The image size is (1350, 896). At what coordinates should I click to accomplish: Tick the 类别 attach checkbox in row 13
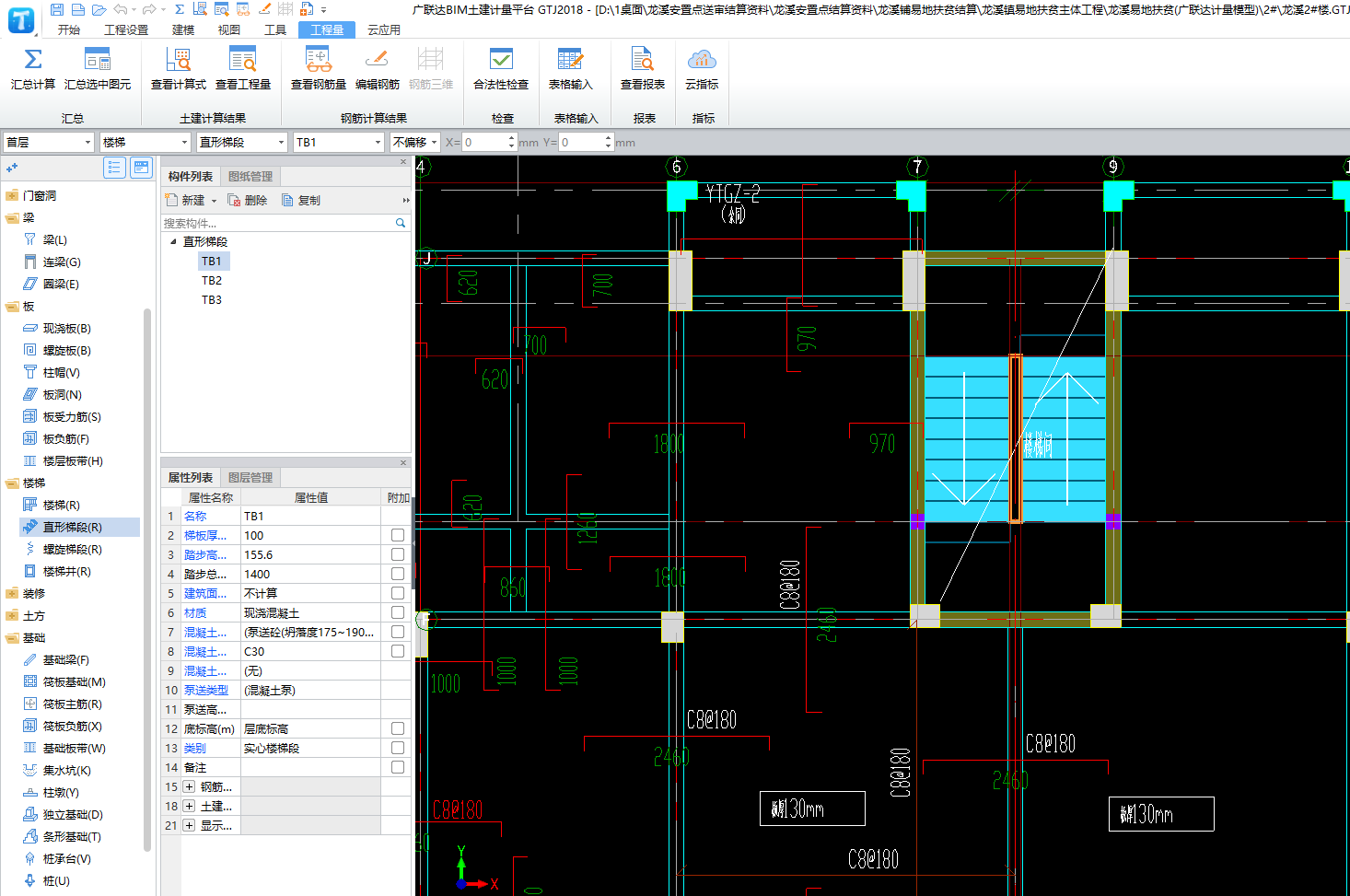pyautogui.click(x=398, y=748)
